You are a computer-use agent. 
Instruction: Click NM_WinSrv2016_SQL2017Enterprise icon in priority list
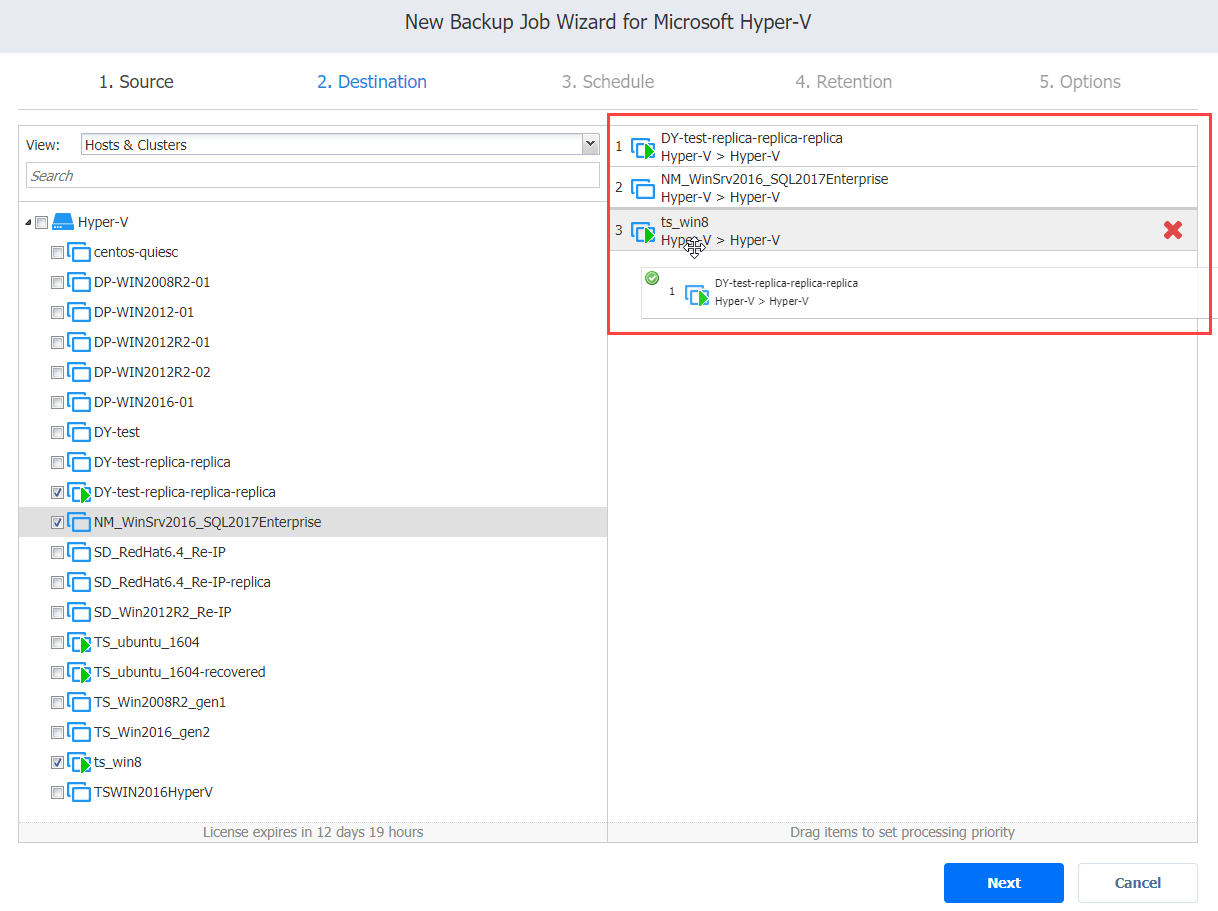pos(643,187)
